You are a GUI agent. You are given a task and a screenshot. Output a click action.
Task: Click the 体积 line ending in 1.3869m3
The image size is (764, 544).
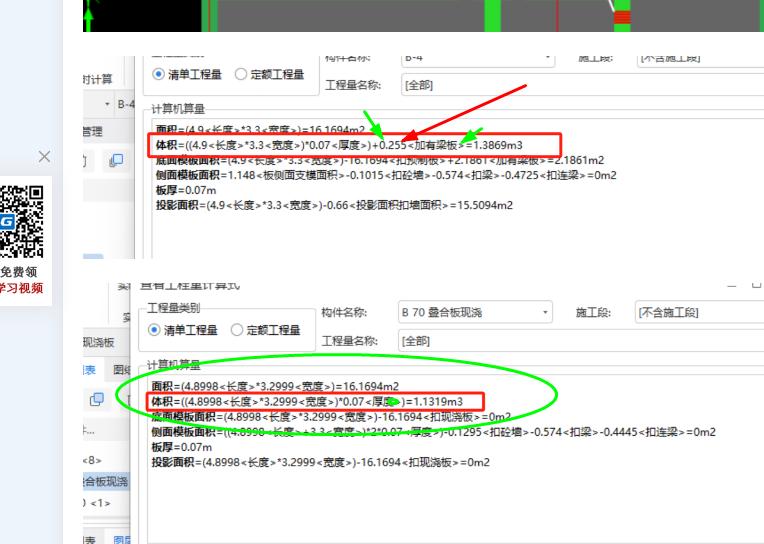339,145
